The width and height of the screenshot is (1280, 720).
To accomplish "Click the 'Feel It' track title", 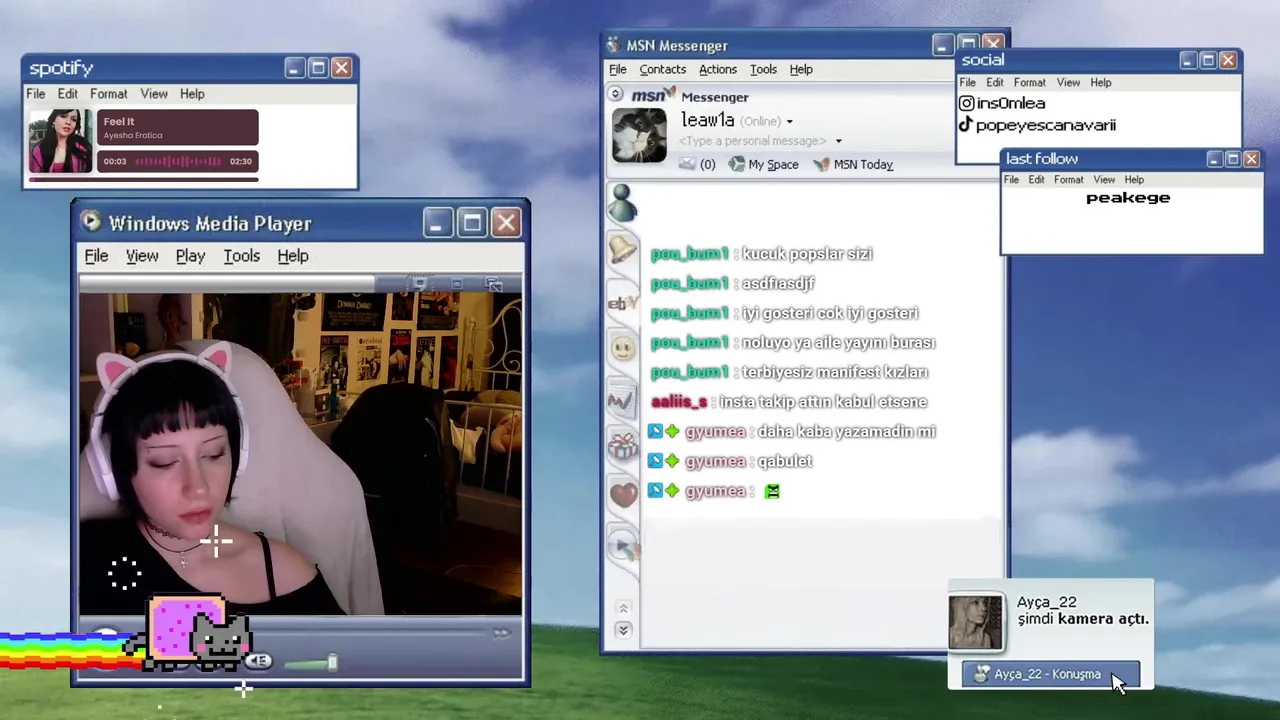I will tap(119, 122).
